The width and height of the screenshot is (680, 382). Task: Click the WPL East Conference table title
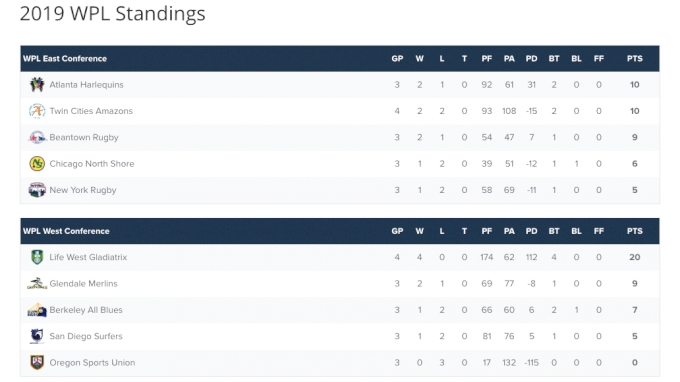(65, 59)
